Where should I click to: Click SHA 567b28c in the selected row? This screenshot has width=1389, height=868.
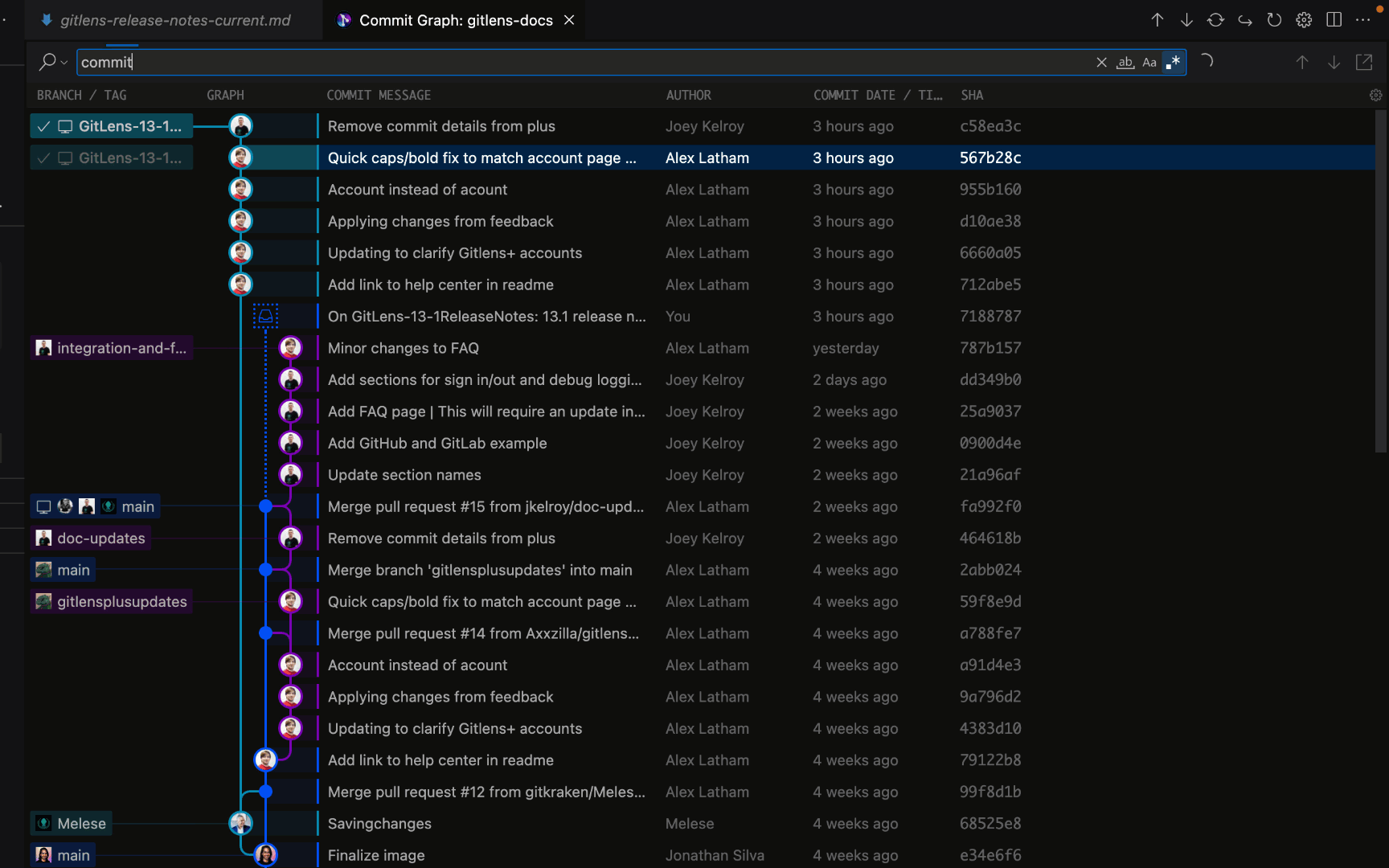990,158
